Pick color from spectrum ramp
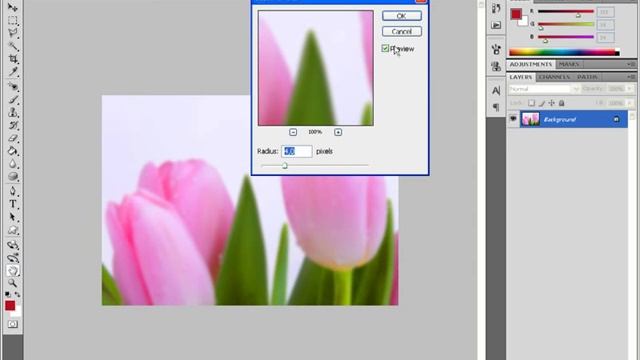The image size is (640, 360). tap(564, 52)
